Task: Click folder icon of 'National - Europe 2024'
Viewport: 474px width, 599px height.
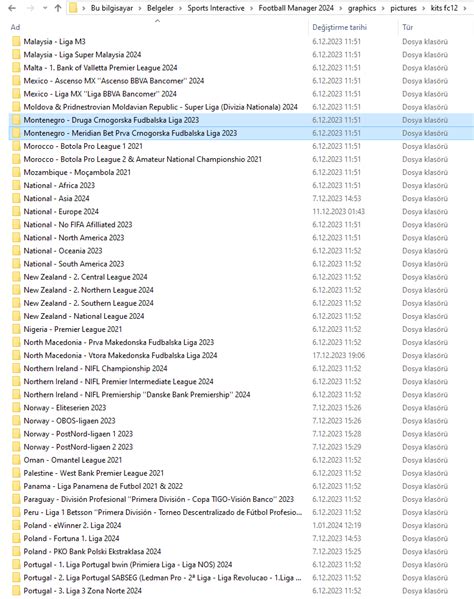Action: (16, 211)
